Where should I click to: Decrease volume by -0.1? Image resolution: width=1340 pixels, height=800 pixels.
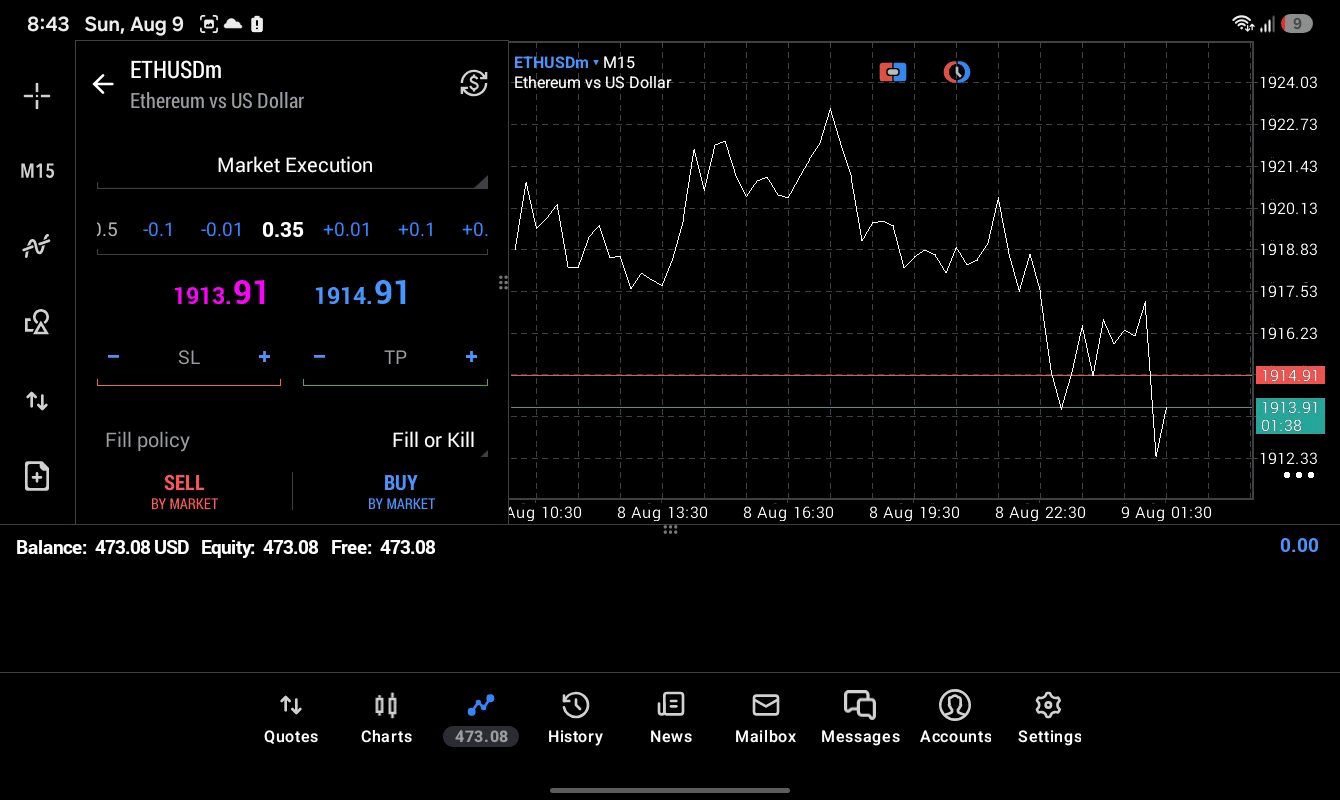(x=158, y=230)
